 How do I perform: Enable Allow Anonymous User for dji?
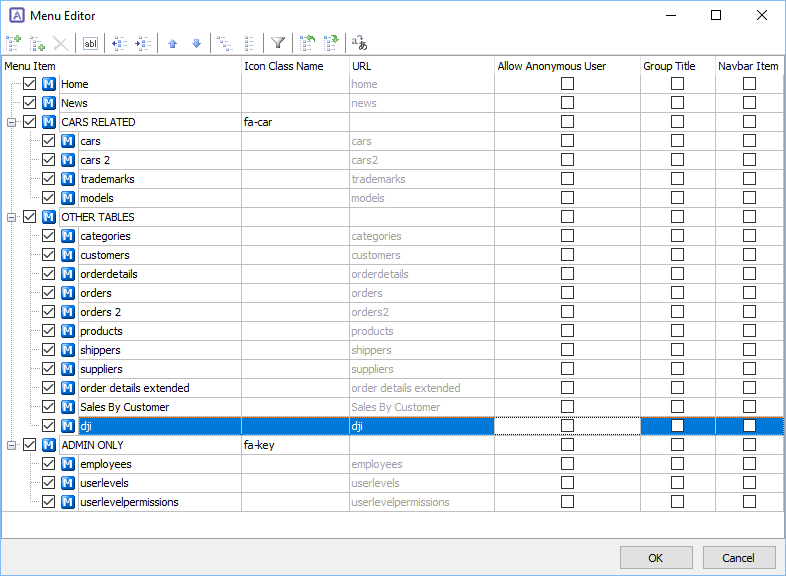coord(567,426)
